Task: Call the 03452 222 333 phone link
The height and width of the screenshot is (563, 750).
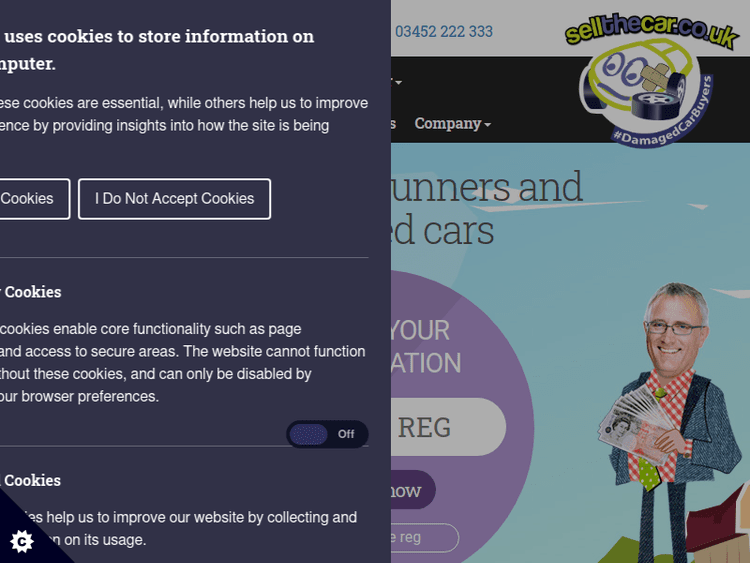Action: (443, 32)
